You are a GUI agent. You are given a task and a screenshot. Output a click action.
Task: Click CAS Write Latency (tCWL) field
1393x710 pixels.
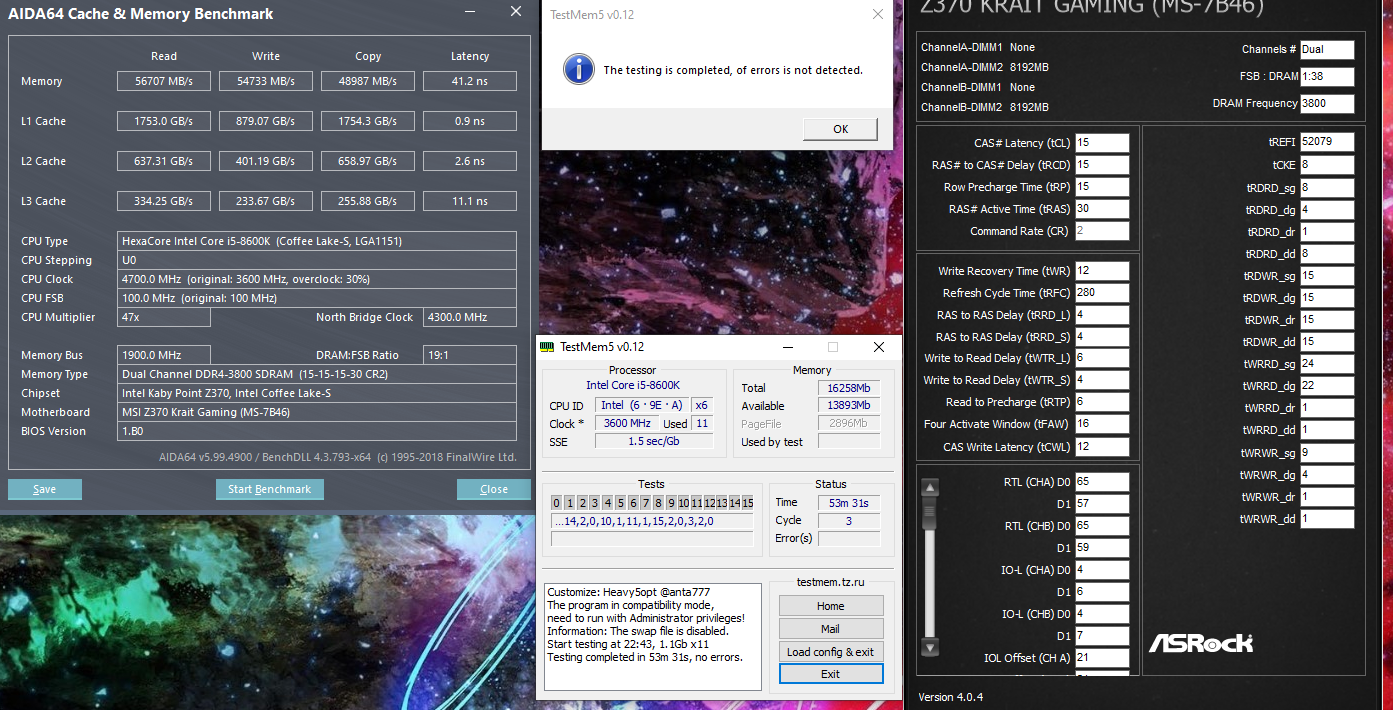click(x=1102, y=446)
